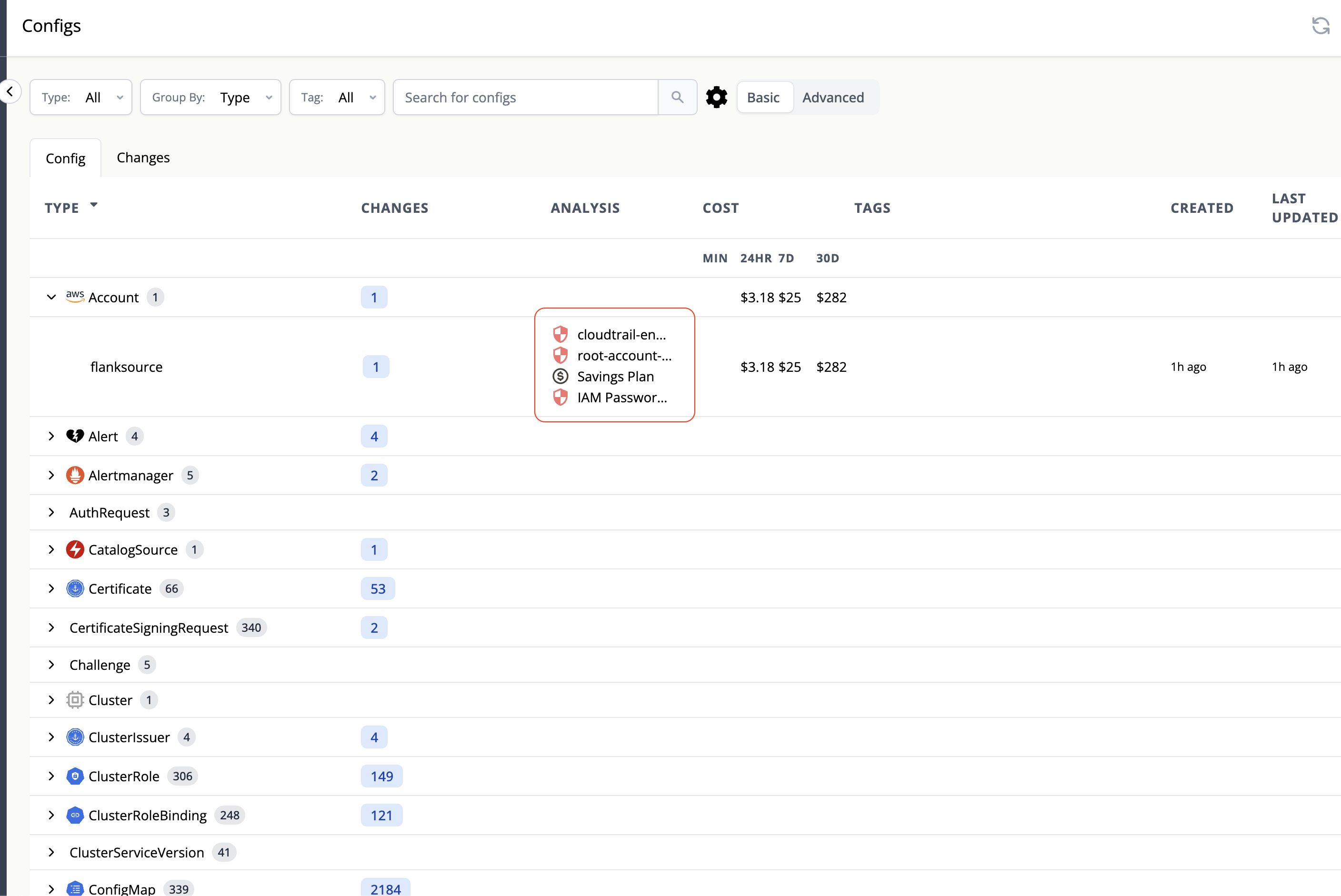Image resolution: width=1341 pixels, height=896 pixels.
Task: Click the Savings Plan analysis link
Action: coord(616,376)
